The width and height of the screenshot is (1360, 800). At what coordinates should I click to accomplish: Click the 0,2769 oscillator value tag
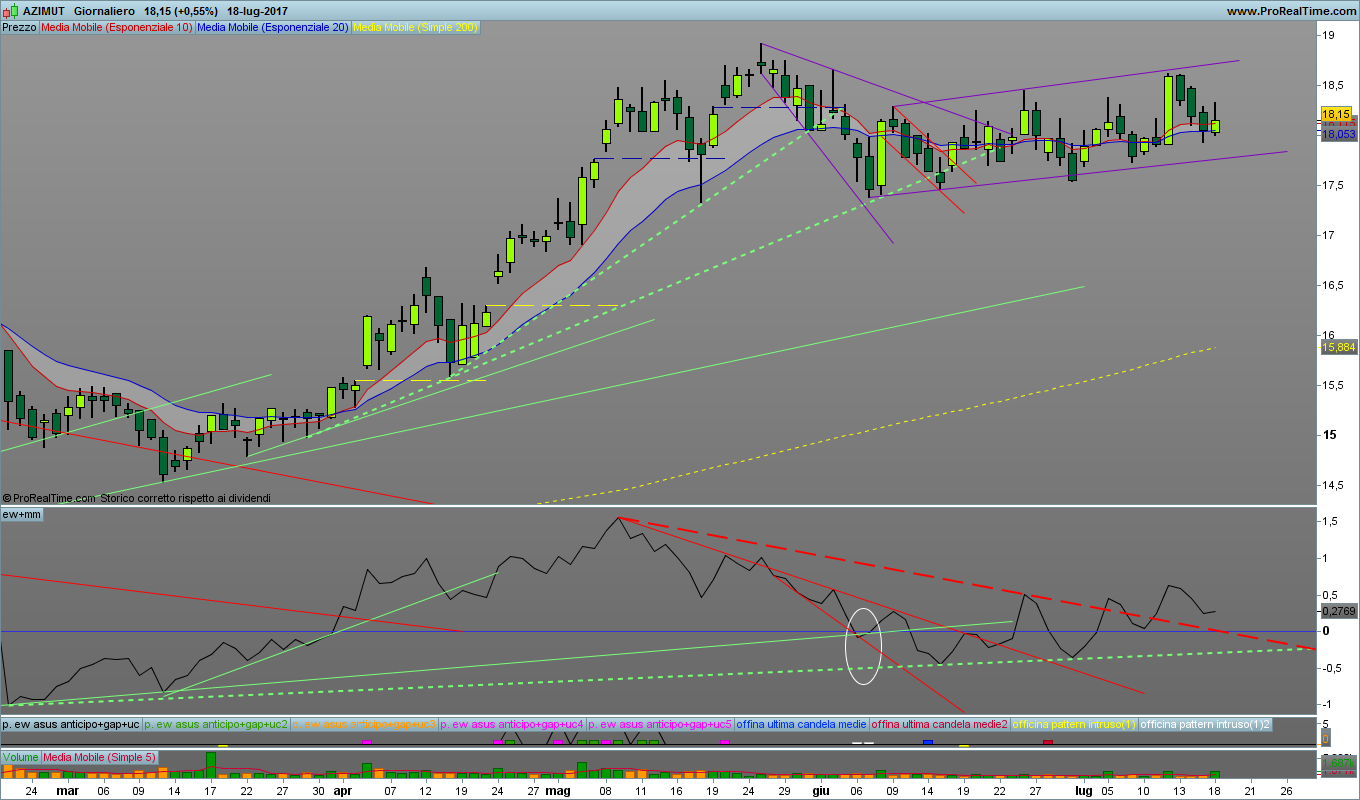1338,610
